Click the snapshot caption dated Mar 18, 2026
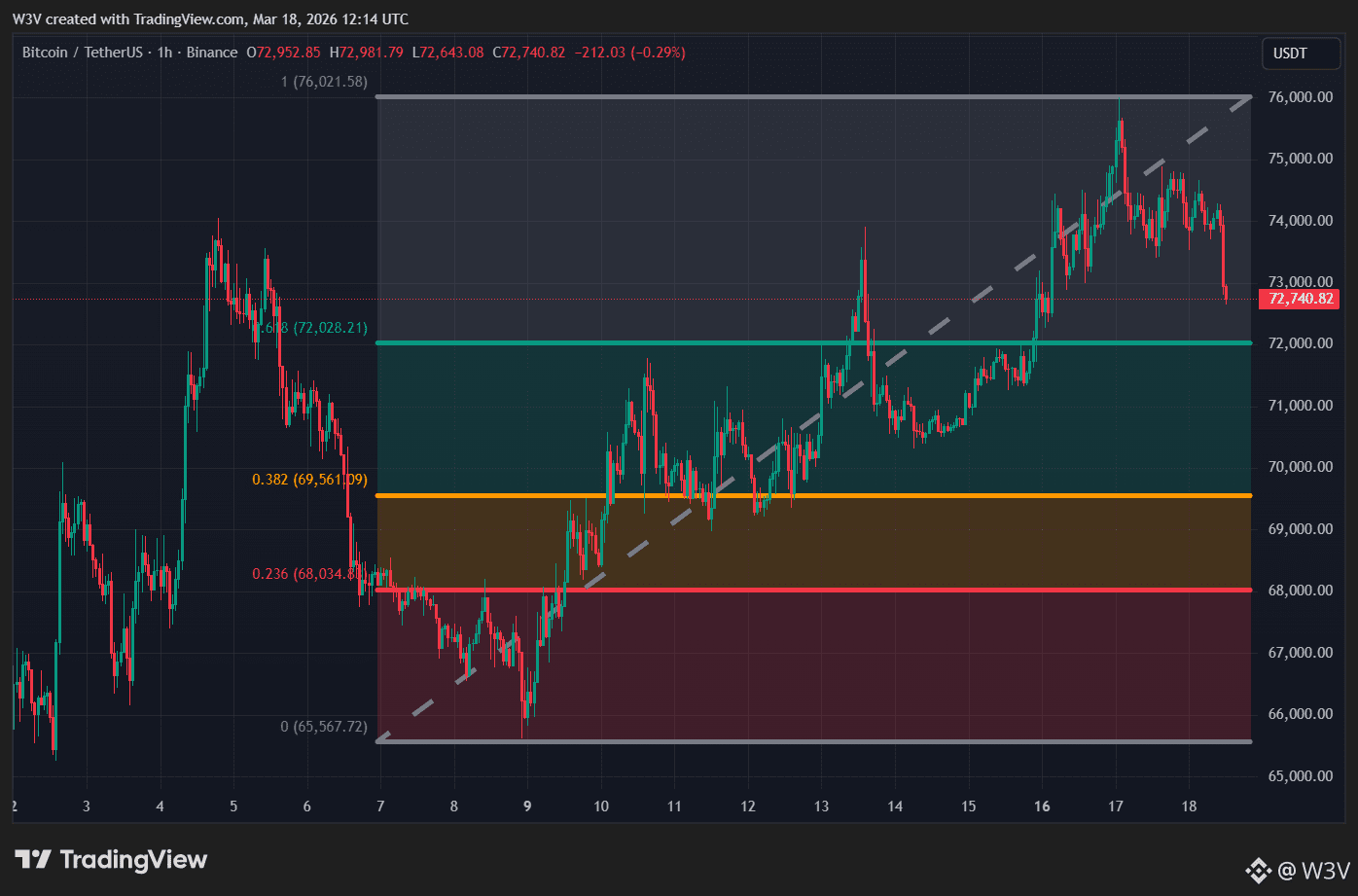The width and height of the screenshot is (1358, 896). pyautogui.click(x=211, y=19)
